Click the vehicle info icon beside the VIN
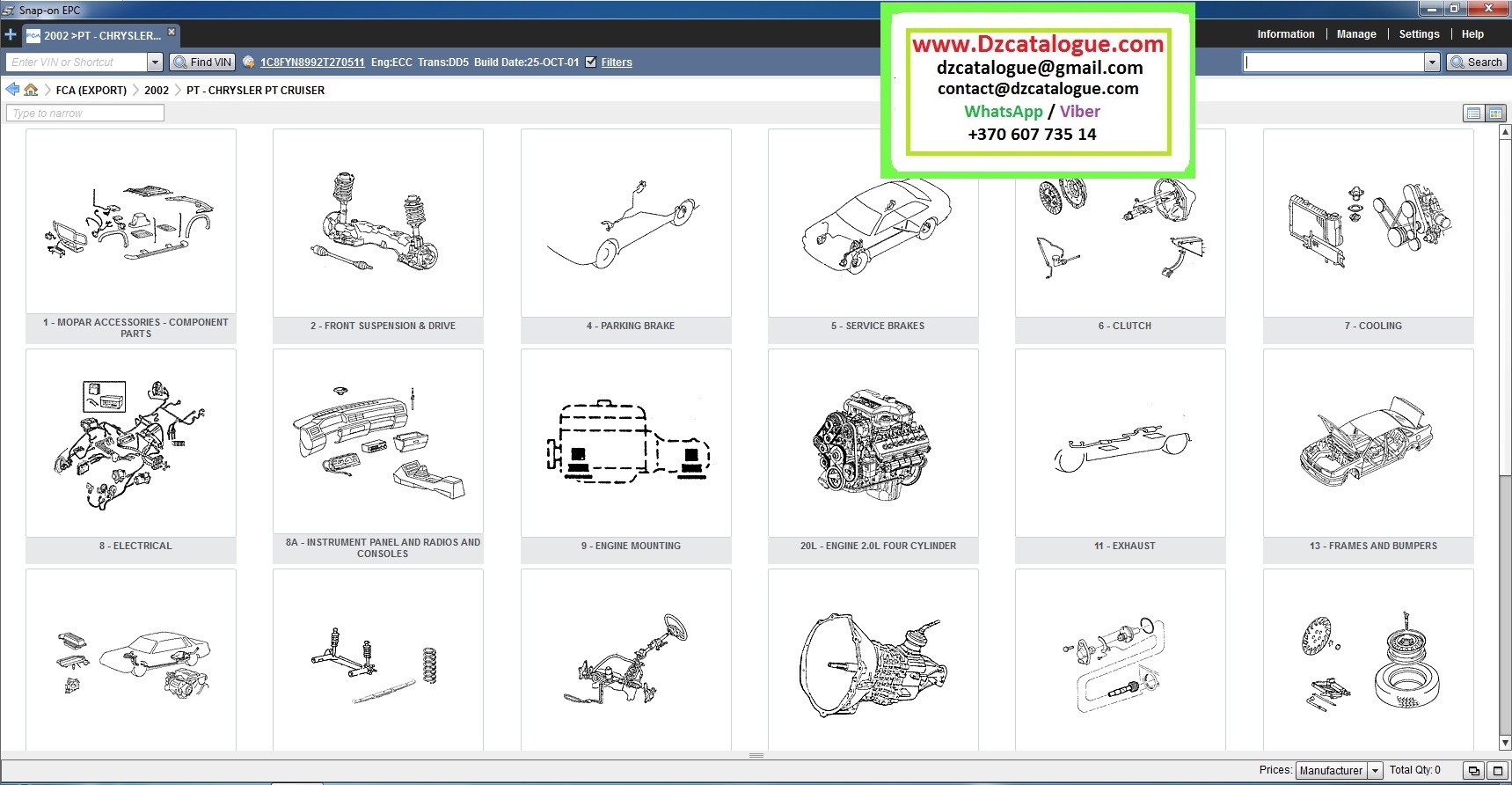 249,62
